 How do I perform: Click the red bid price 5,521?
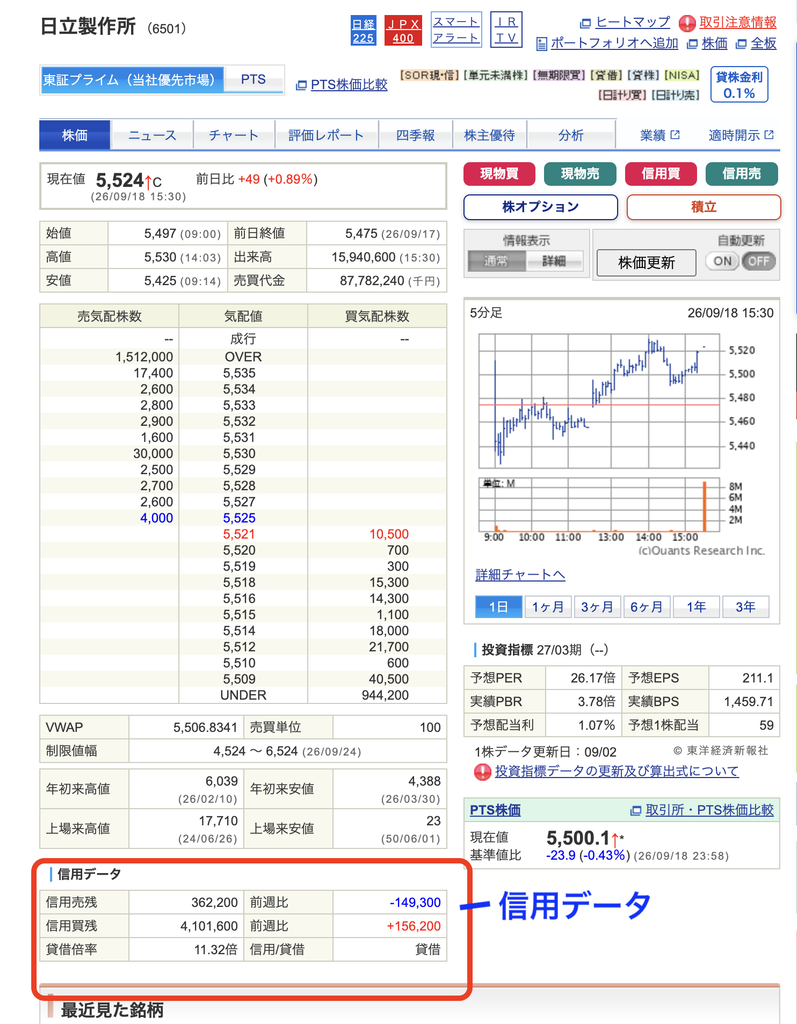[x=239, y=534]
